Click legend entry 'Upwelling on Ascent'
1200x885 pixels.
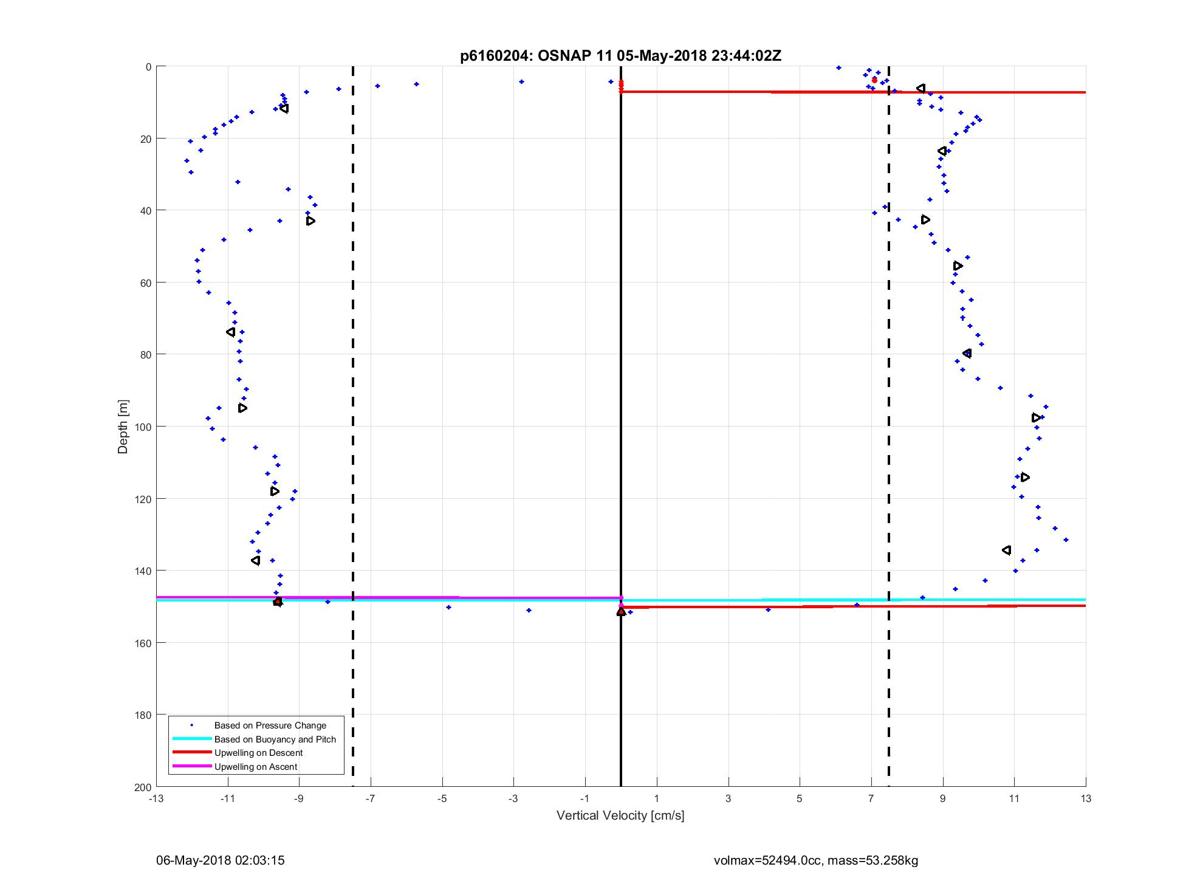tap(256, 766)
